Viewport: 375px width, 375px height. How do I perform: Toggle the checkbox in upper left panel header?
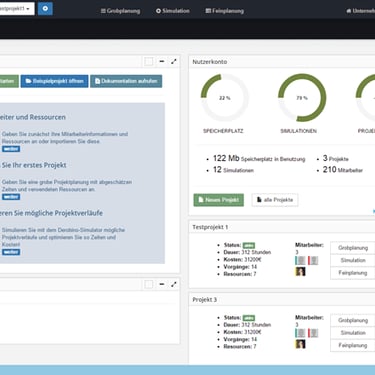pos(149,61)
